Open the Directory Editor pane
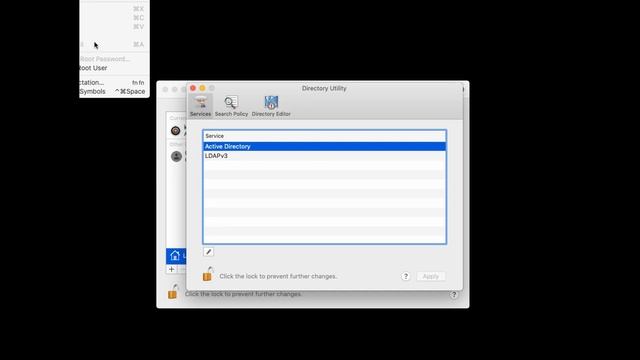The height and width of the screenshot is (360, 640). coord(271,106)
